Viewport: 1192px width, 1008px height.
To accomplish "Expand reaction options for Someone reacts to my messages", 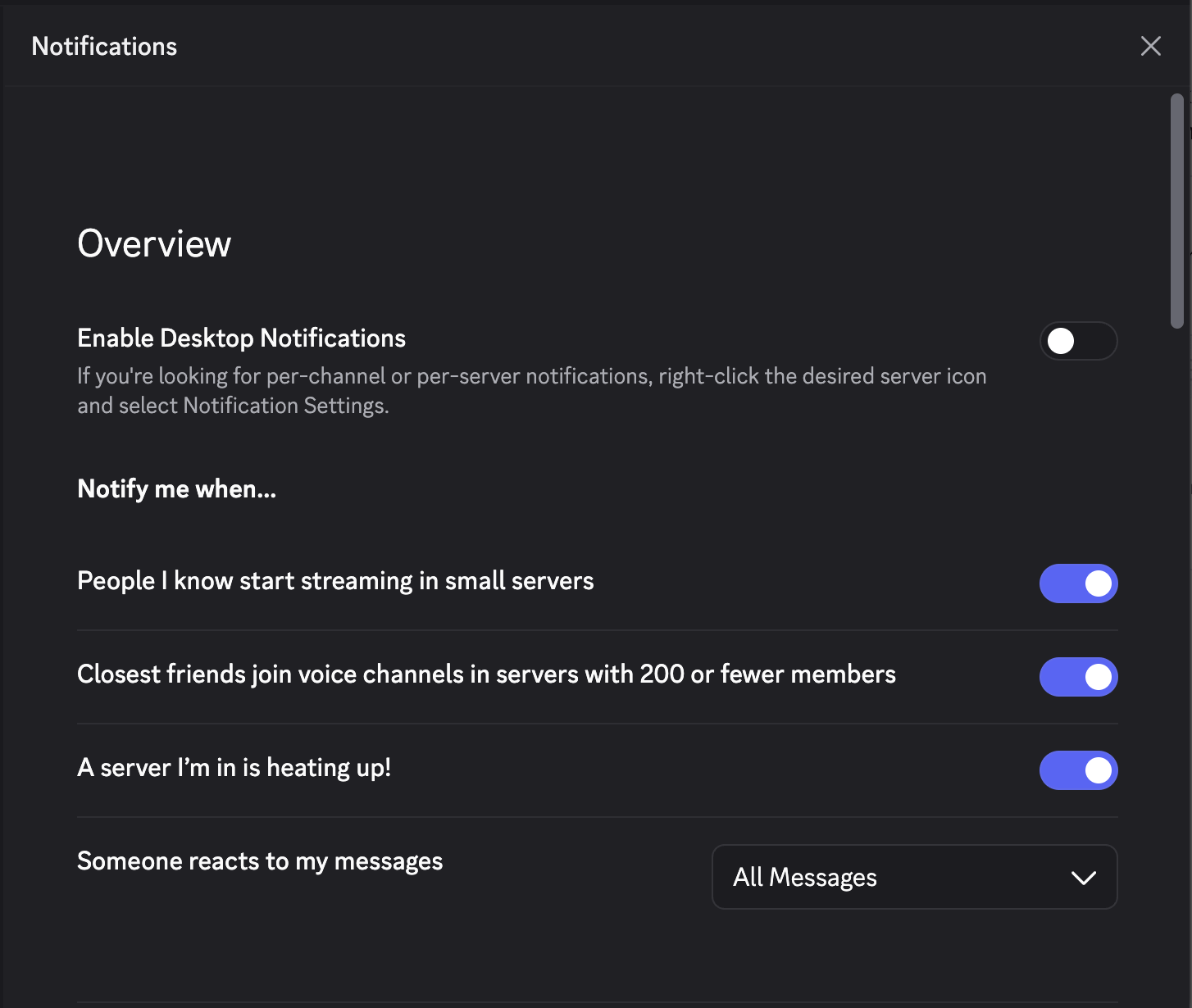I will 914,877.
